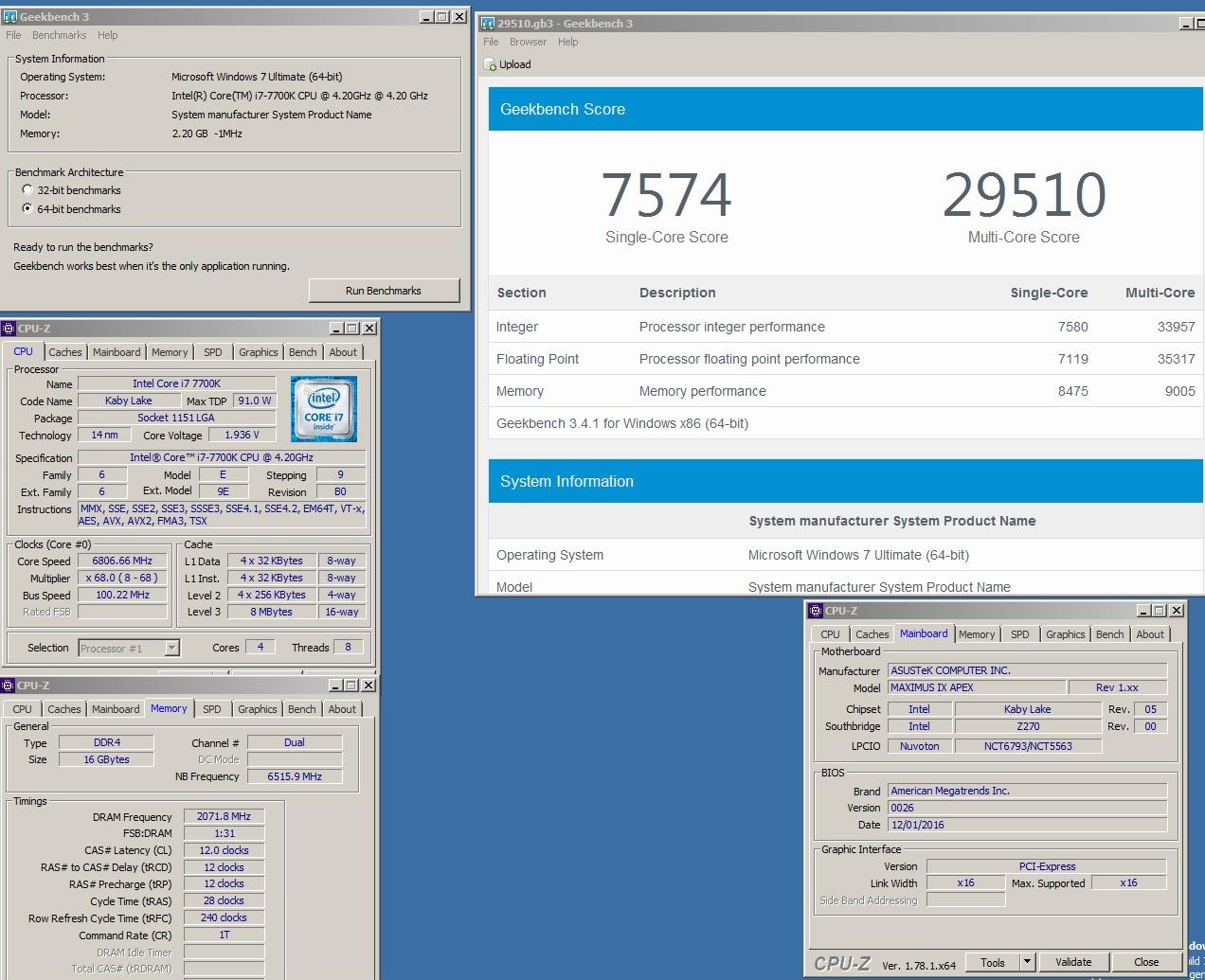Click the Validate button in CPU-Z
The height and width of the screenshot is (980, 1205).
(1073, 962)
